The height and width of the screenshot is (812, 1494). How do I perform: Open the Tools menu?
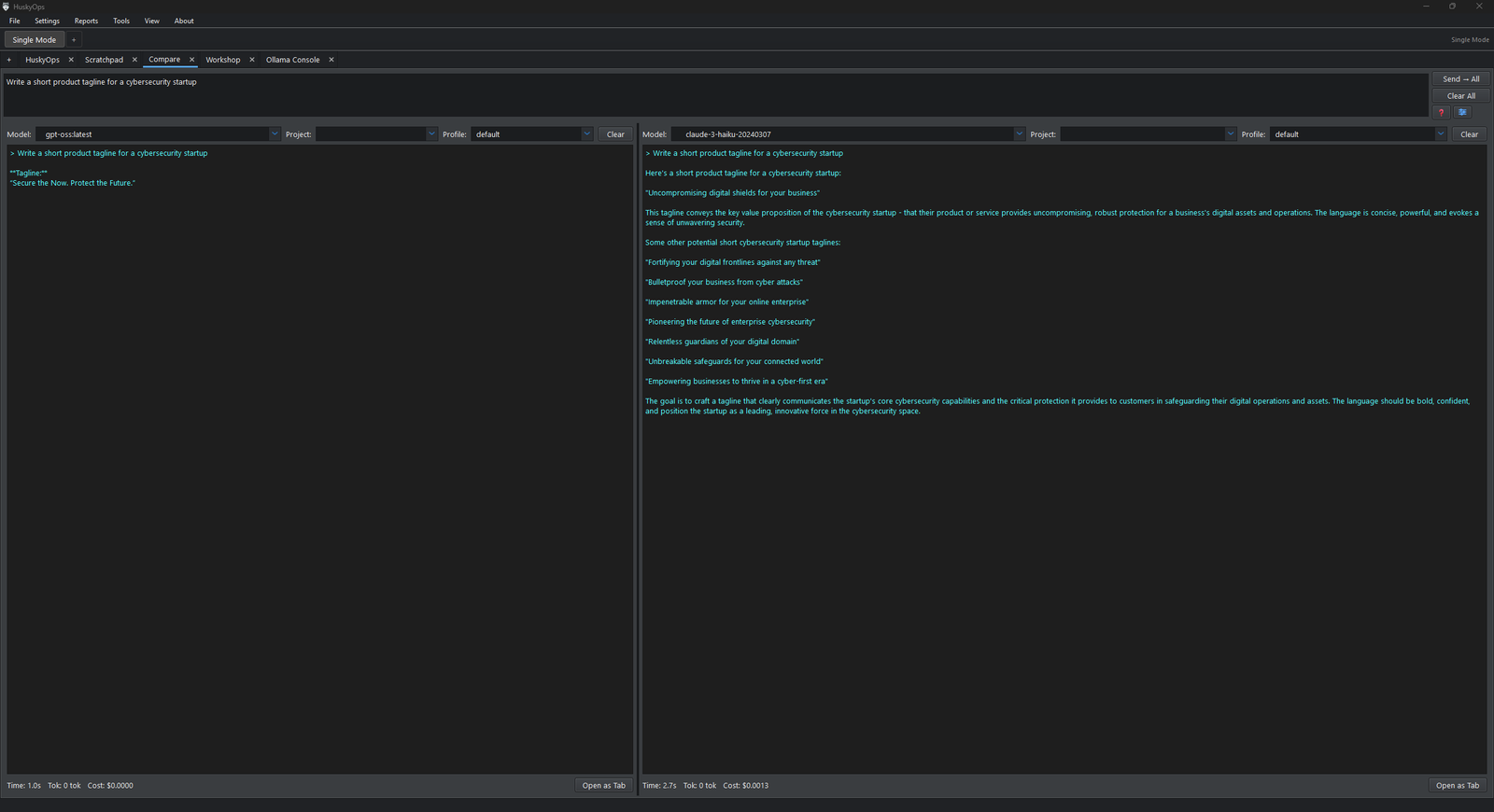click(x=121, y=21)
